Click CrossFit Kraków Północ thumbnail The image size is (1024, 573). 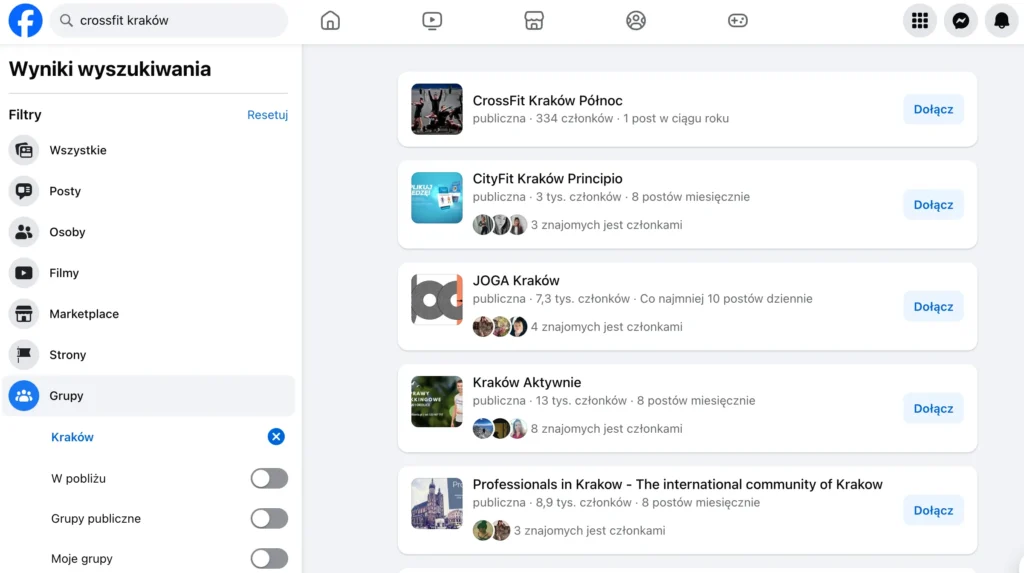(437, 109)
